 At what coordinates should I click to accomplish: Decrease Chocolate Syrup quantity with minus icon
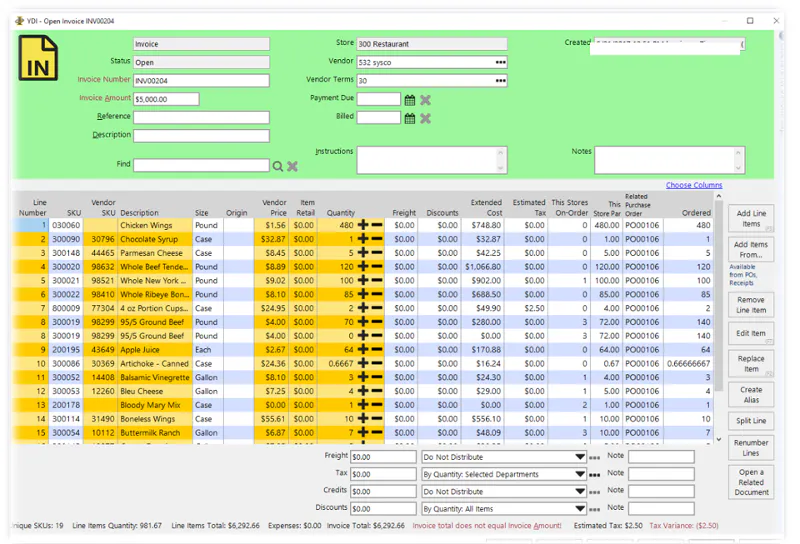pos(377,239)
